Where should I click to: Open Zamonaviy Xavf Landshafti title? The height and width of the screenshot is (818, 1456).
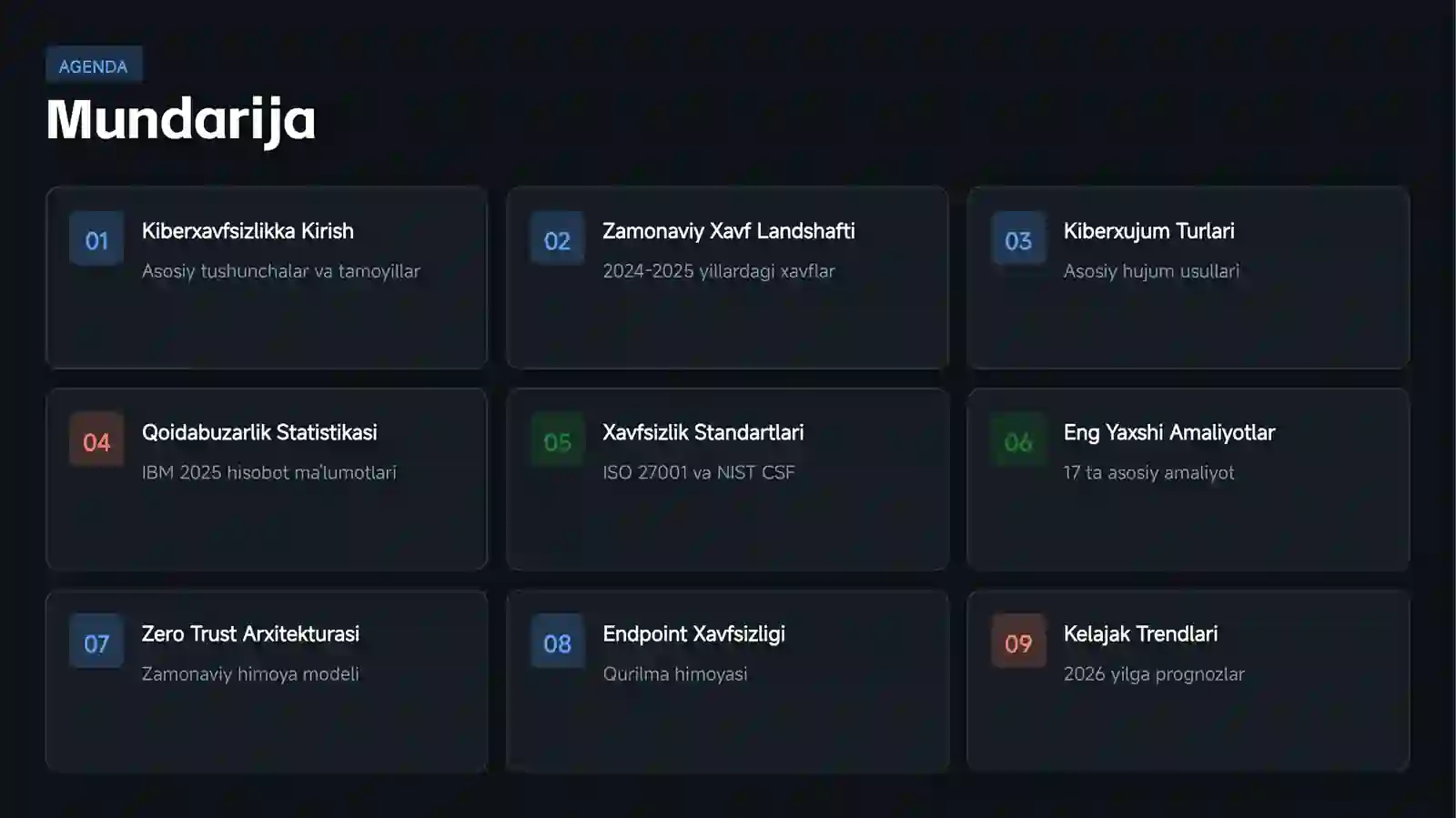[x=728, y=231]
